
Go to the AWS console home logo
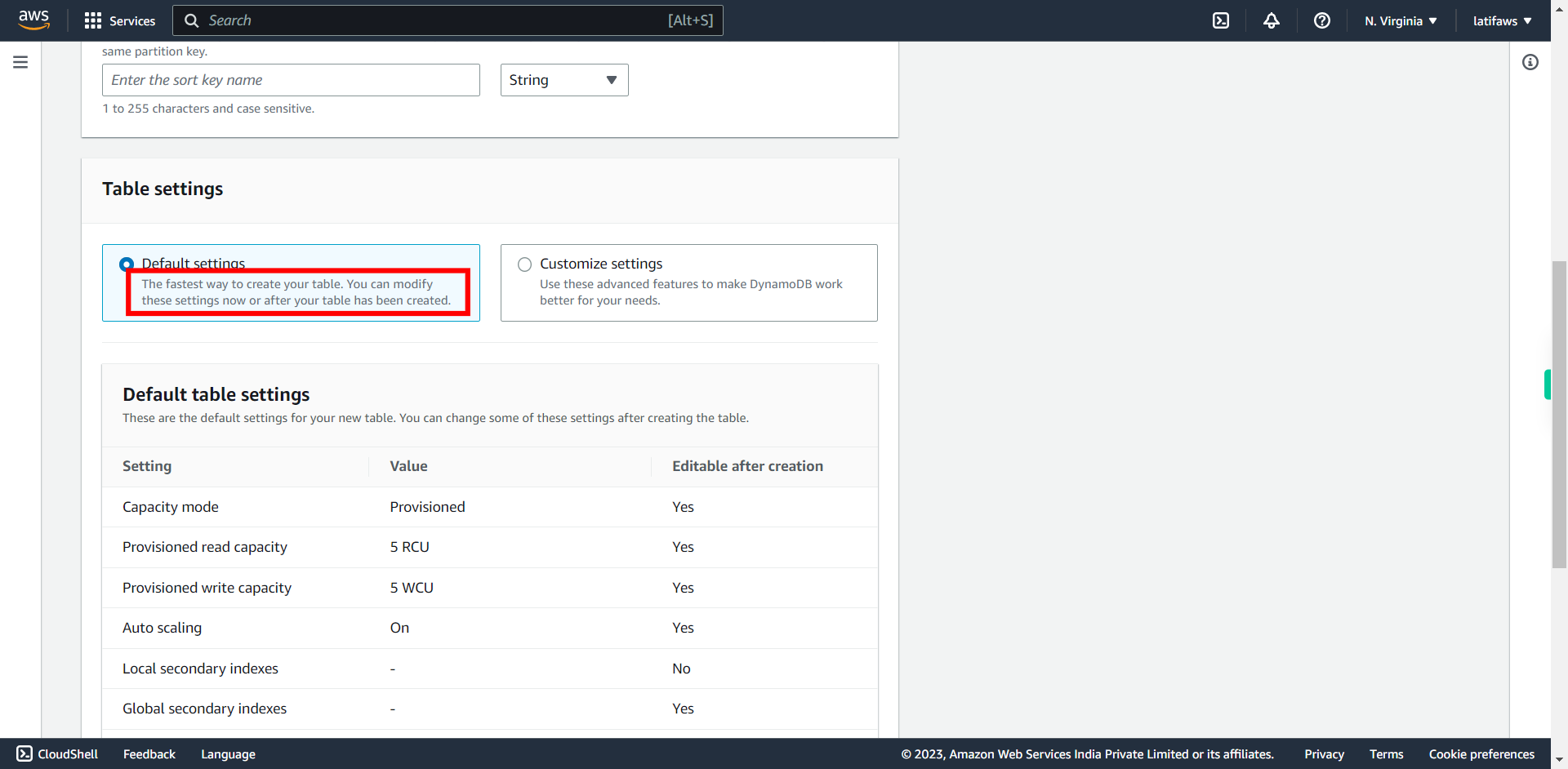coord(33,20)
